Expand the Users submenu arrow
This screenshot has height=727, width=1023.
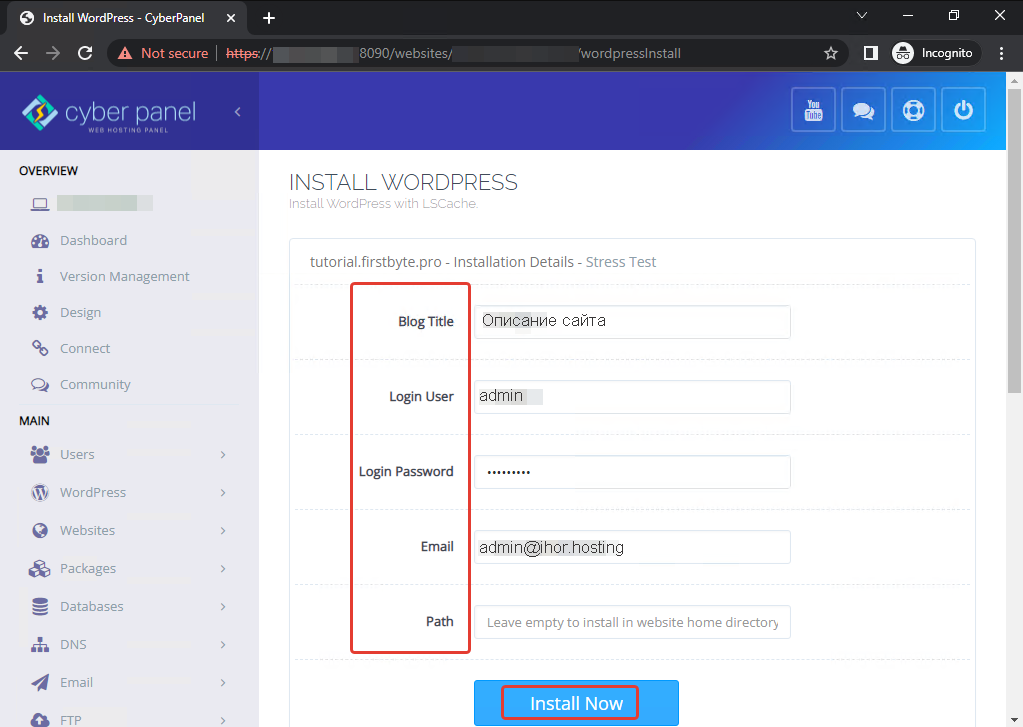point(223,455)
